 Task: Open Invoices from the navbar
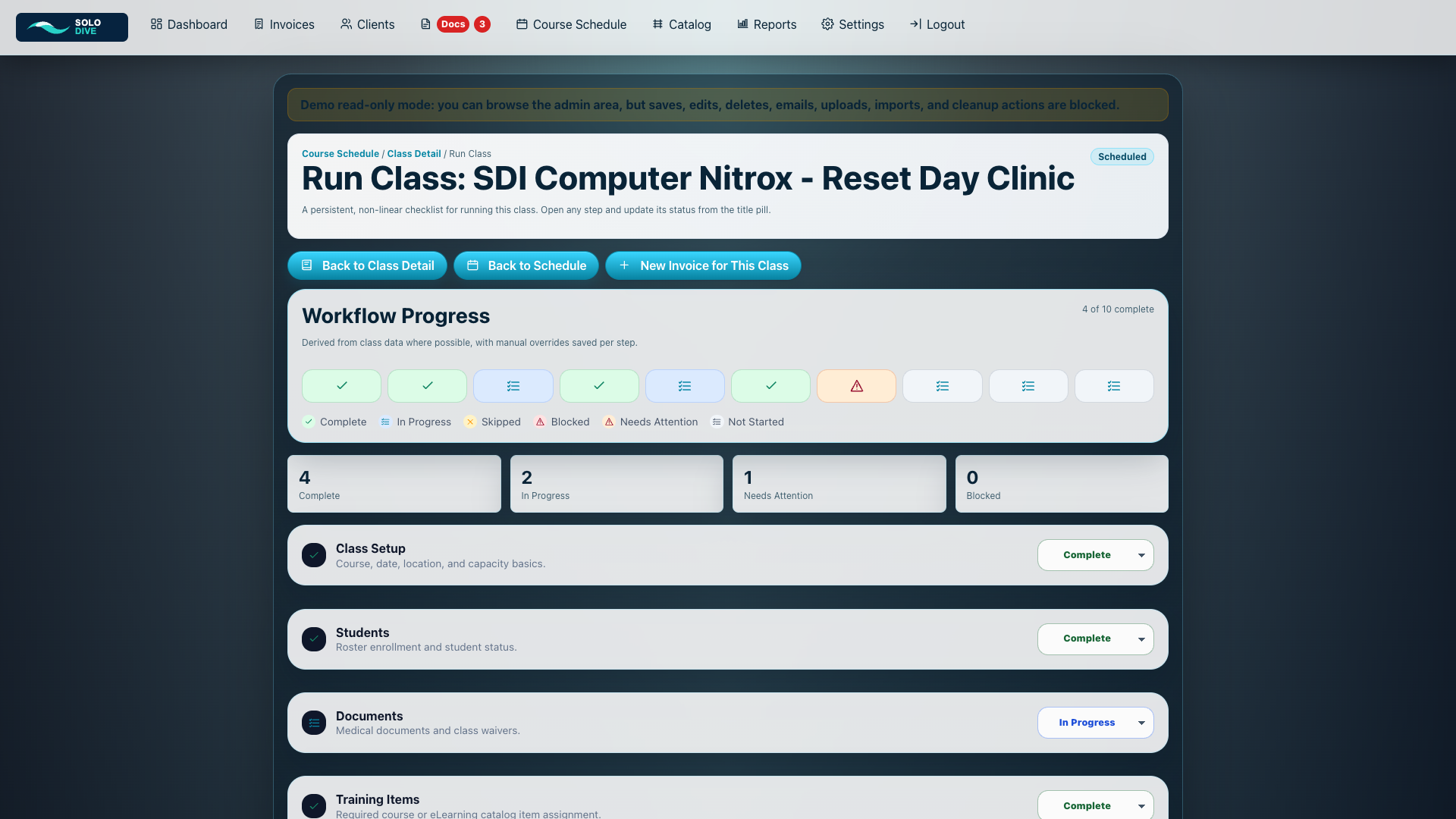[x=284, y=24]
